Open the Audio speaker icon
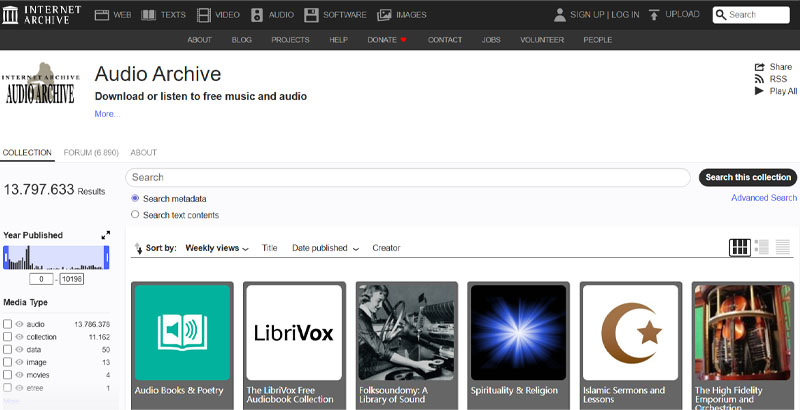The height and width of the screenshot is (410, 800). [257, 15]
